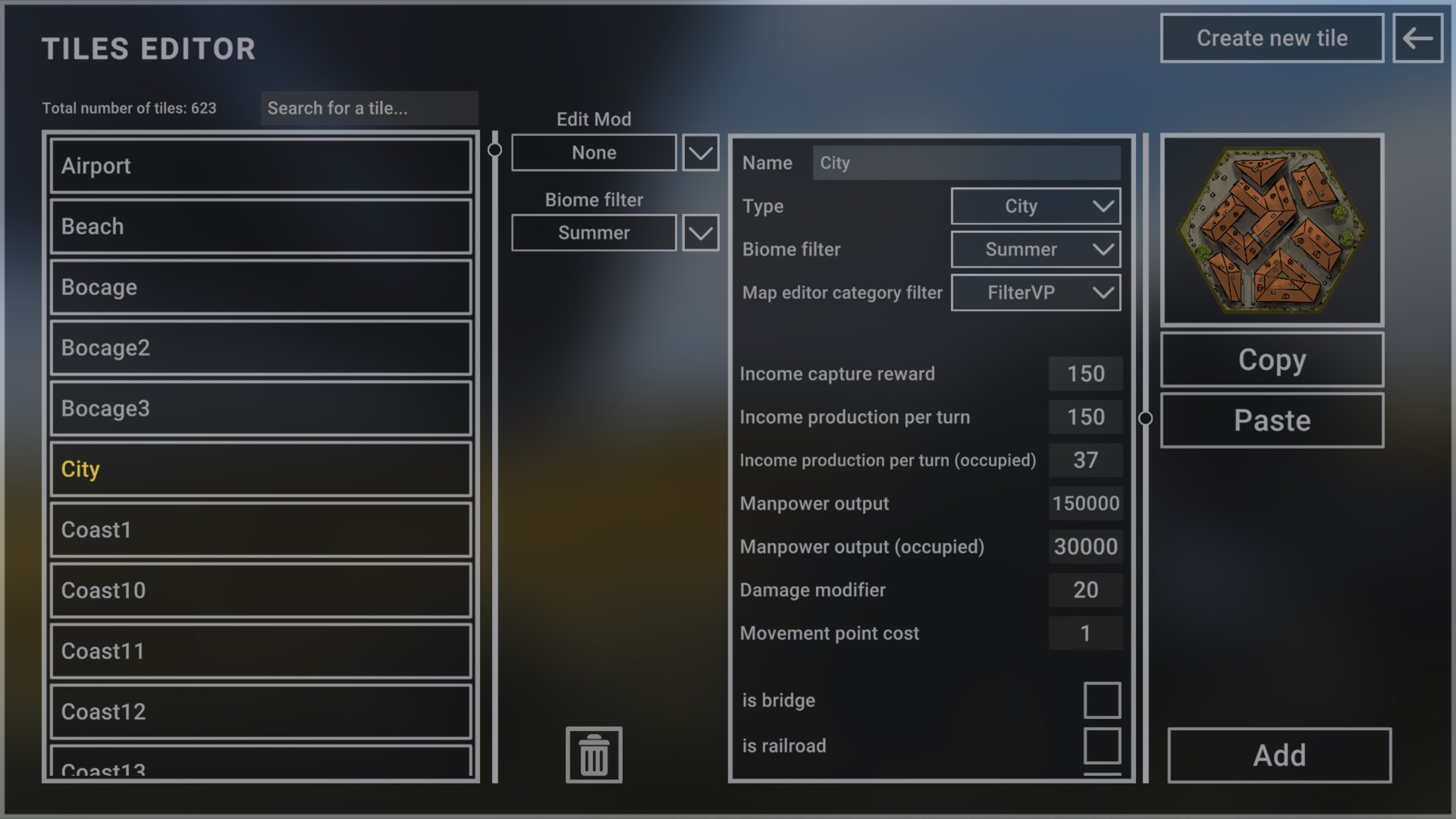This screenshot has height=819, width=1456.
Task: Click Income capture reward value field
Action: [x=1085, y=374]
